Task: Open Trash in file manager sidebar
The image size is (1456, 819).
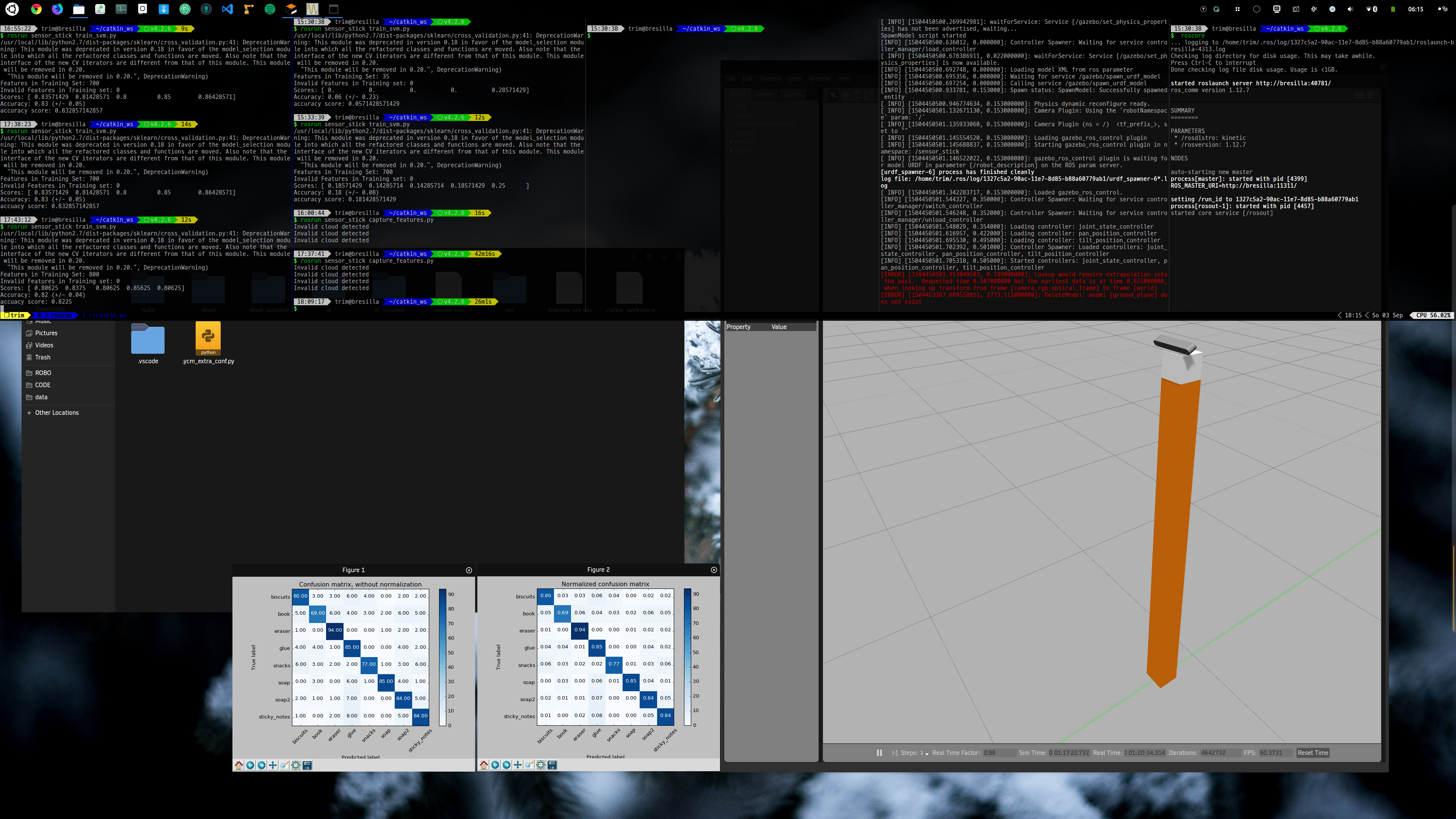Action: (x=43, y=357)
